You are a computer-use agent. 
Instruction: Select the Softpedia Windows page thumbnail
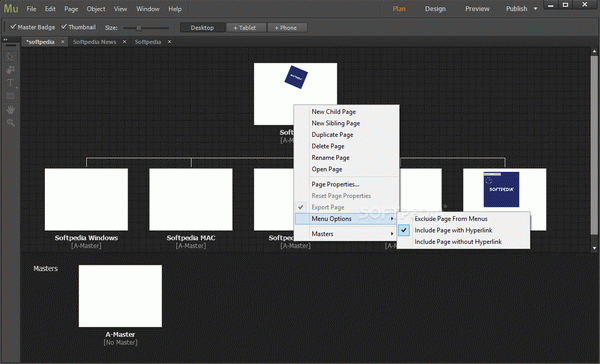[86, 199]
